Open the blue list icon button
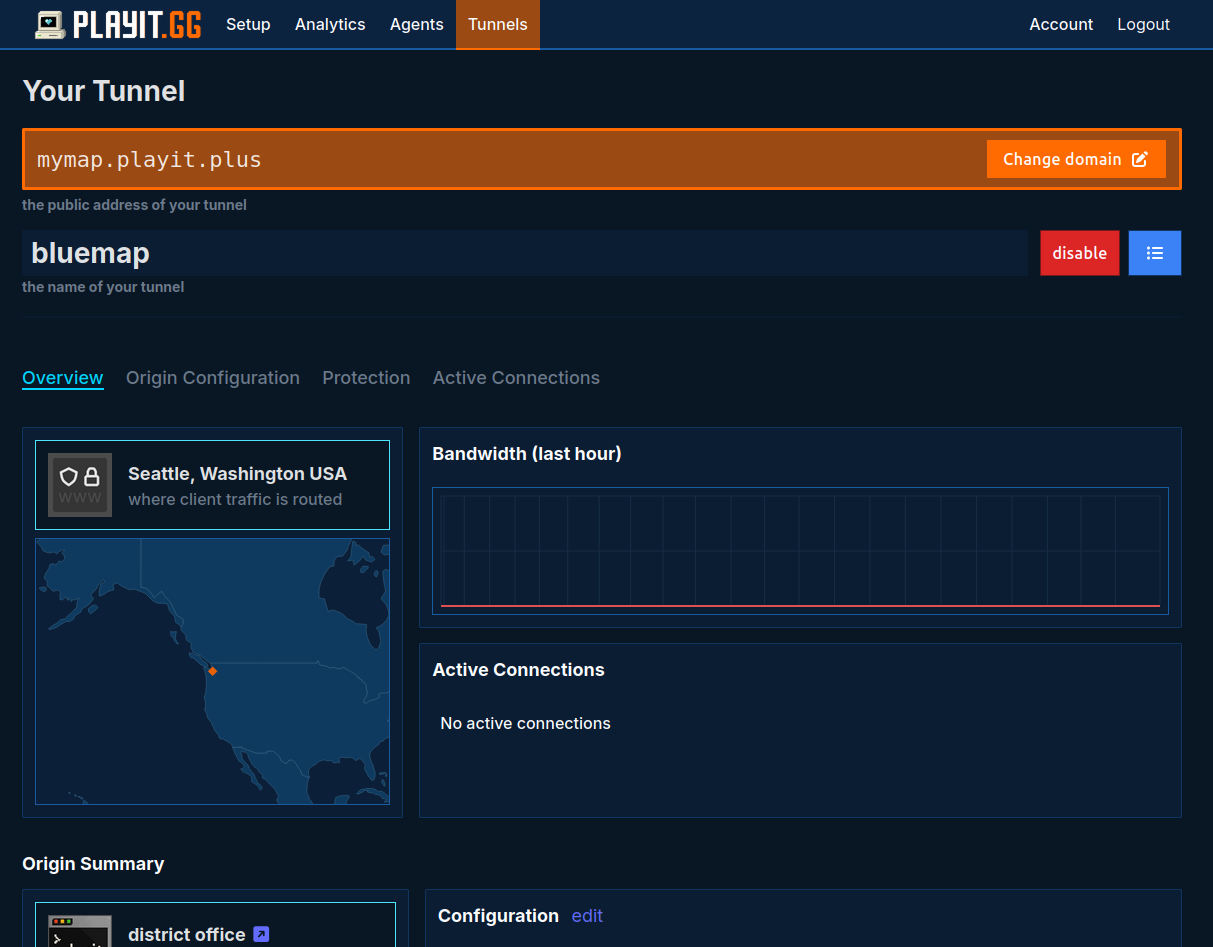The image size is (1213, 947). click(1155, 253)
